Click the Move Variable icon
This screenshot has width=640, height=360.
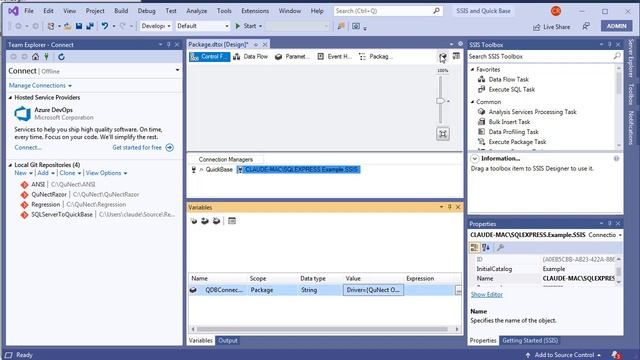pyautogui.click(x=205, y=221)
